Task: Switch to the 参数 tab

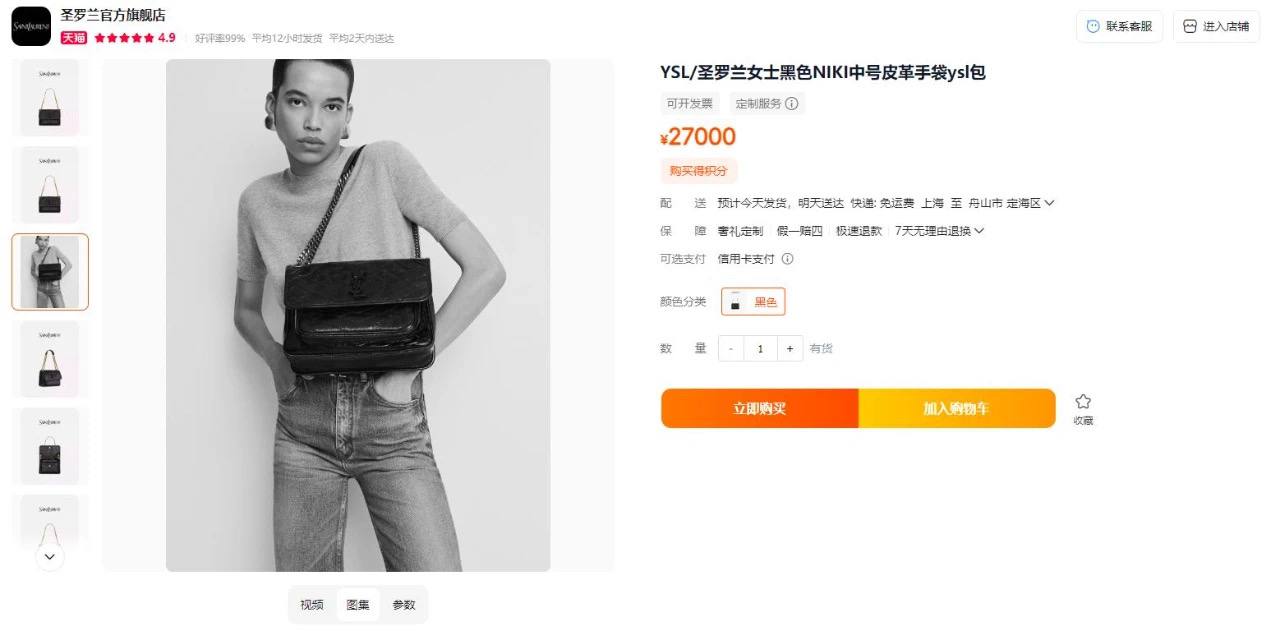Action: point(404,605)
